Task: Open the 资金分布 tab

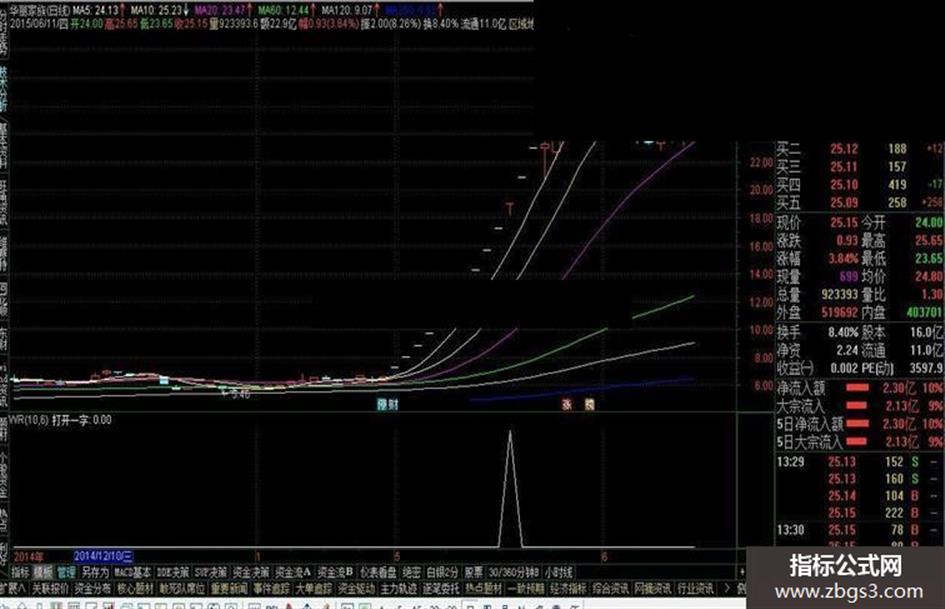Action: 93,588
